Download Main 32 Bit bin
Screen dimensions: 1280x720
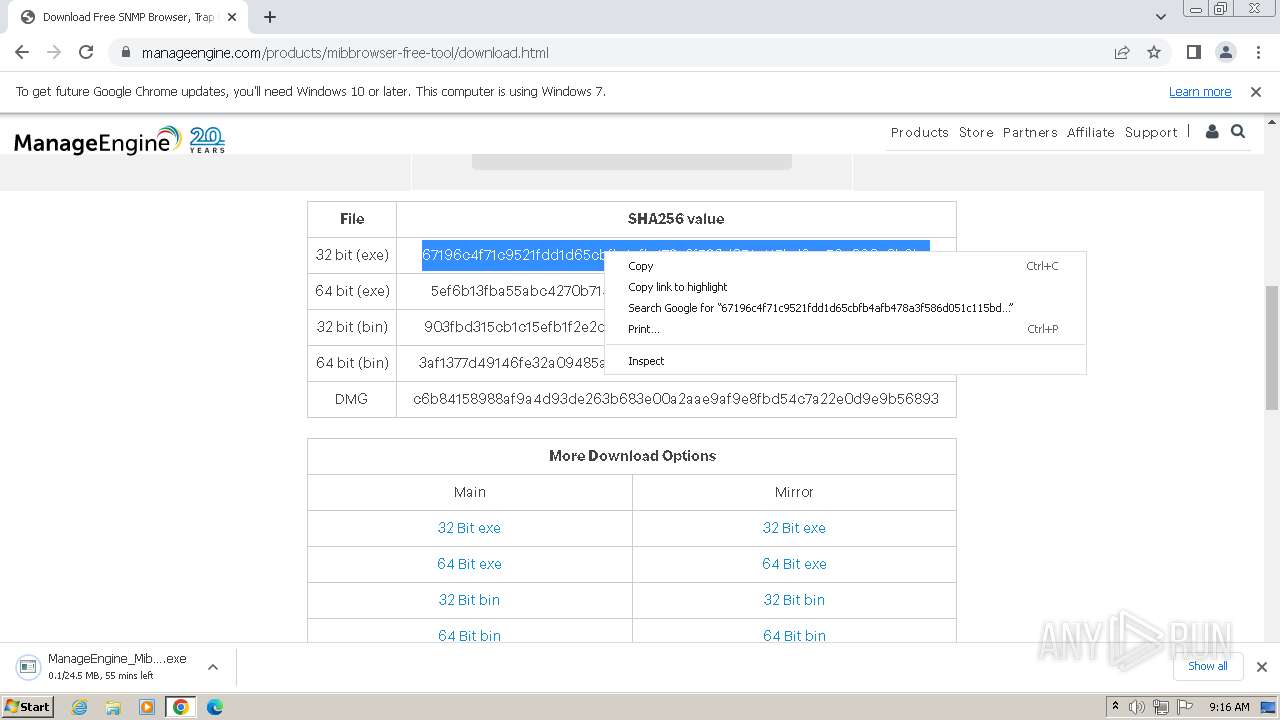(469, 600)
